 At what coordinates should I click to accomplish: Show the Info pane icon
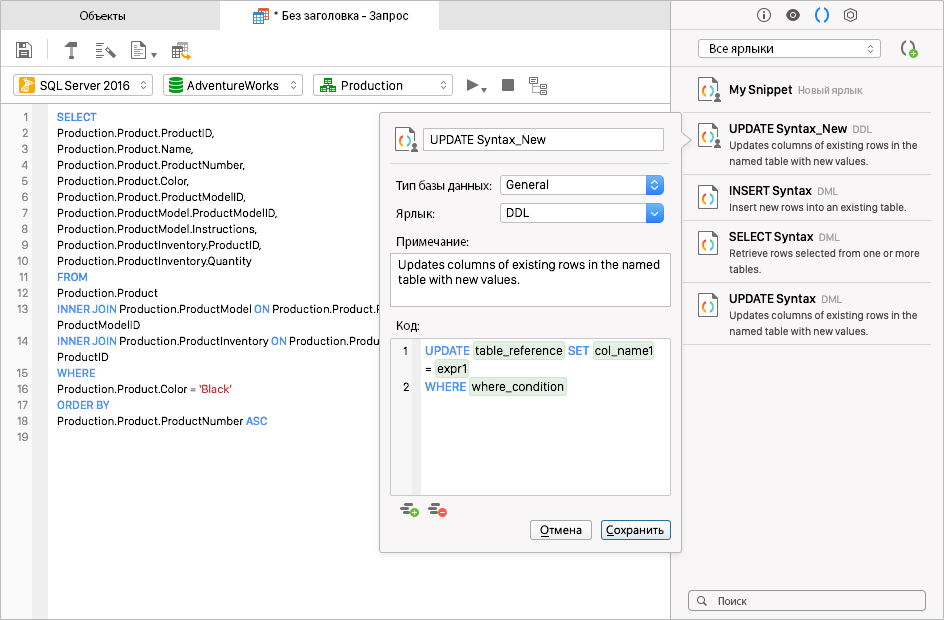pyautogui.click(x=763, y=15)
